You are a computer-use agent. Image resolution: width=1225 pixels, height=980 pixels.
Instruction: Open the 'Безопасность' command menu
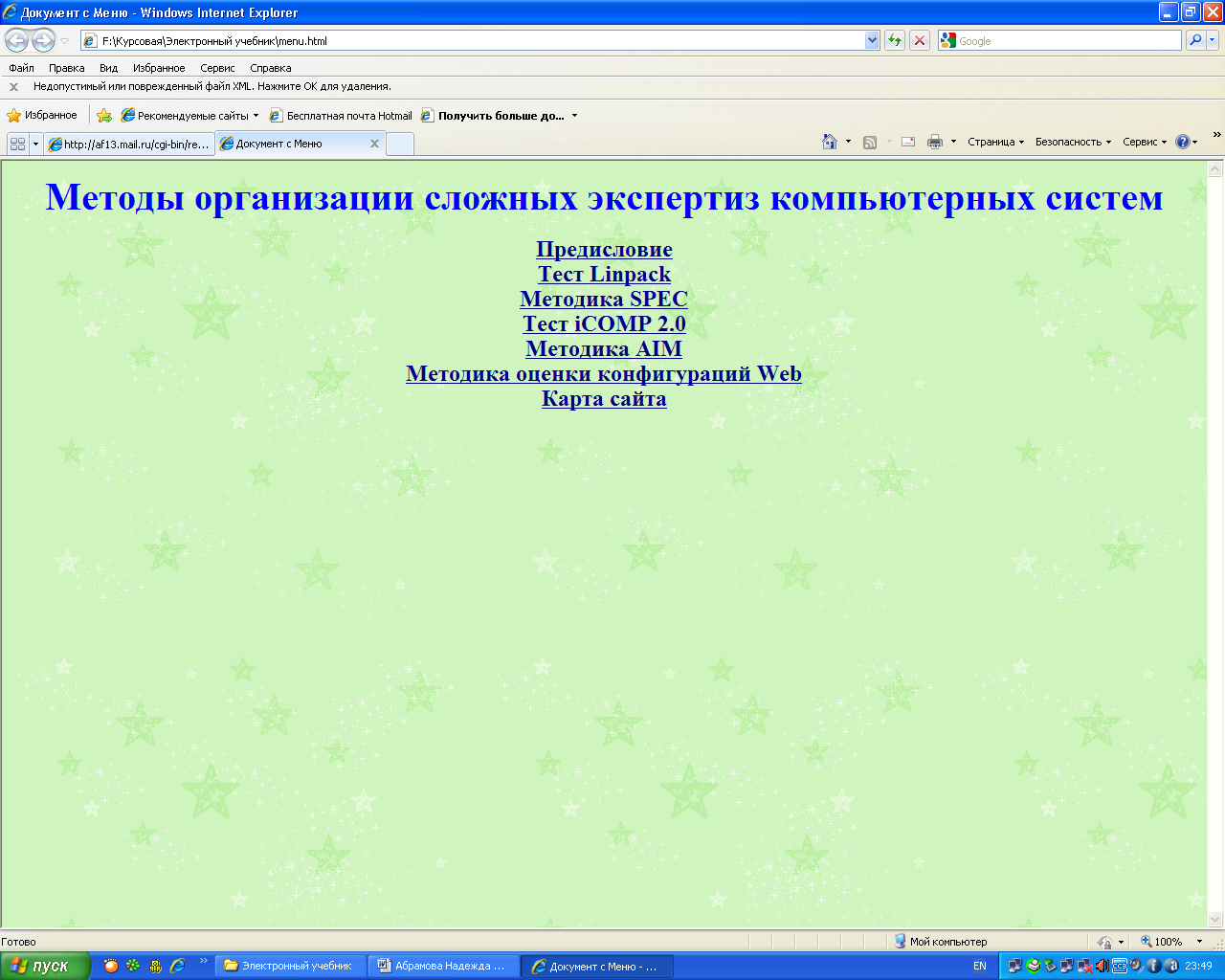(x=1073, y=142)
